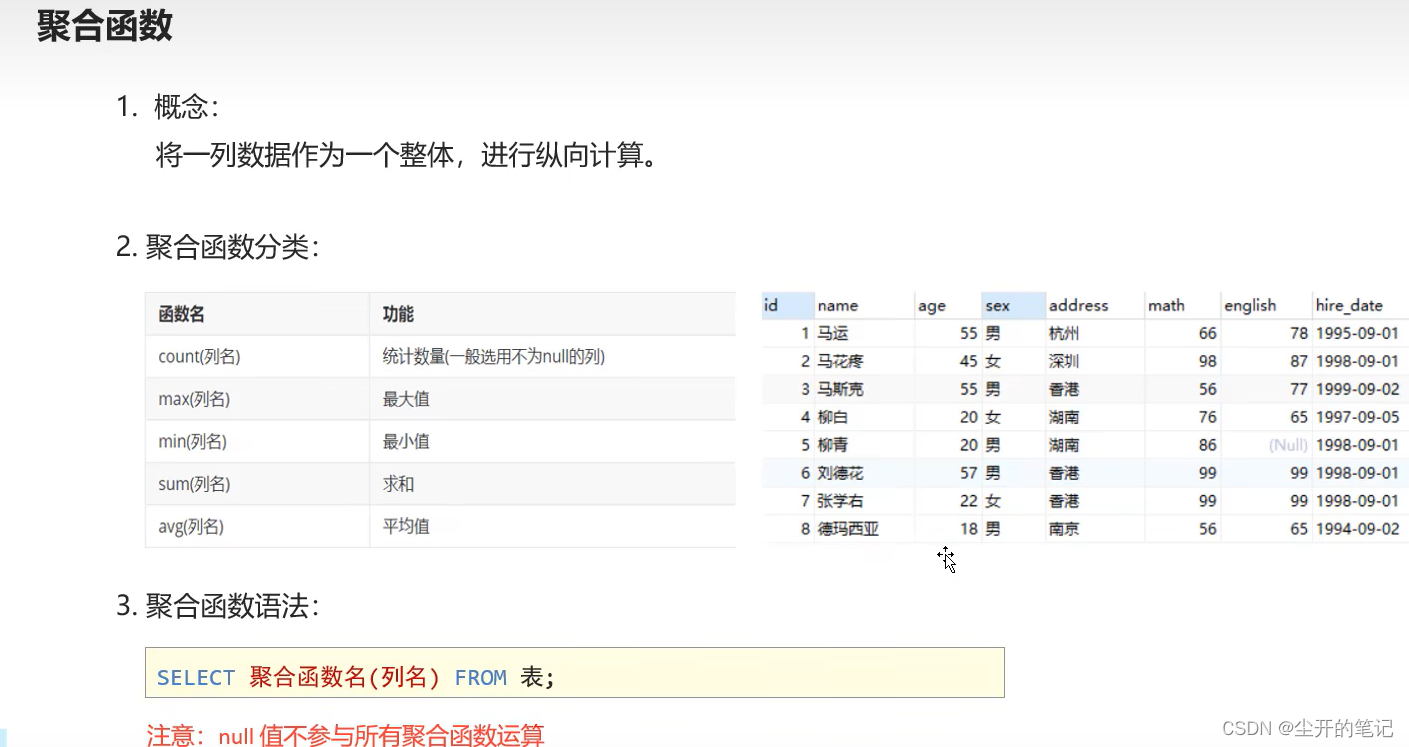This screenshot has width=1409, height=747.
Task: Click the english column header
Action: pos(1266,305)
